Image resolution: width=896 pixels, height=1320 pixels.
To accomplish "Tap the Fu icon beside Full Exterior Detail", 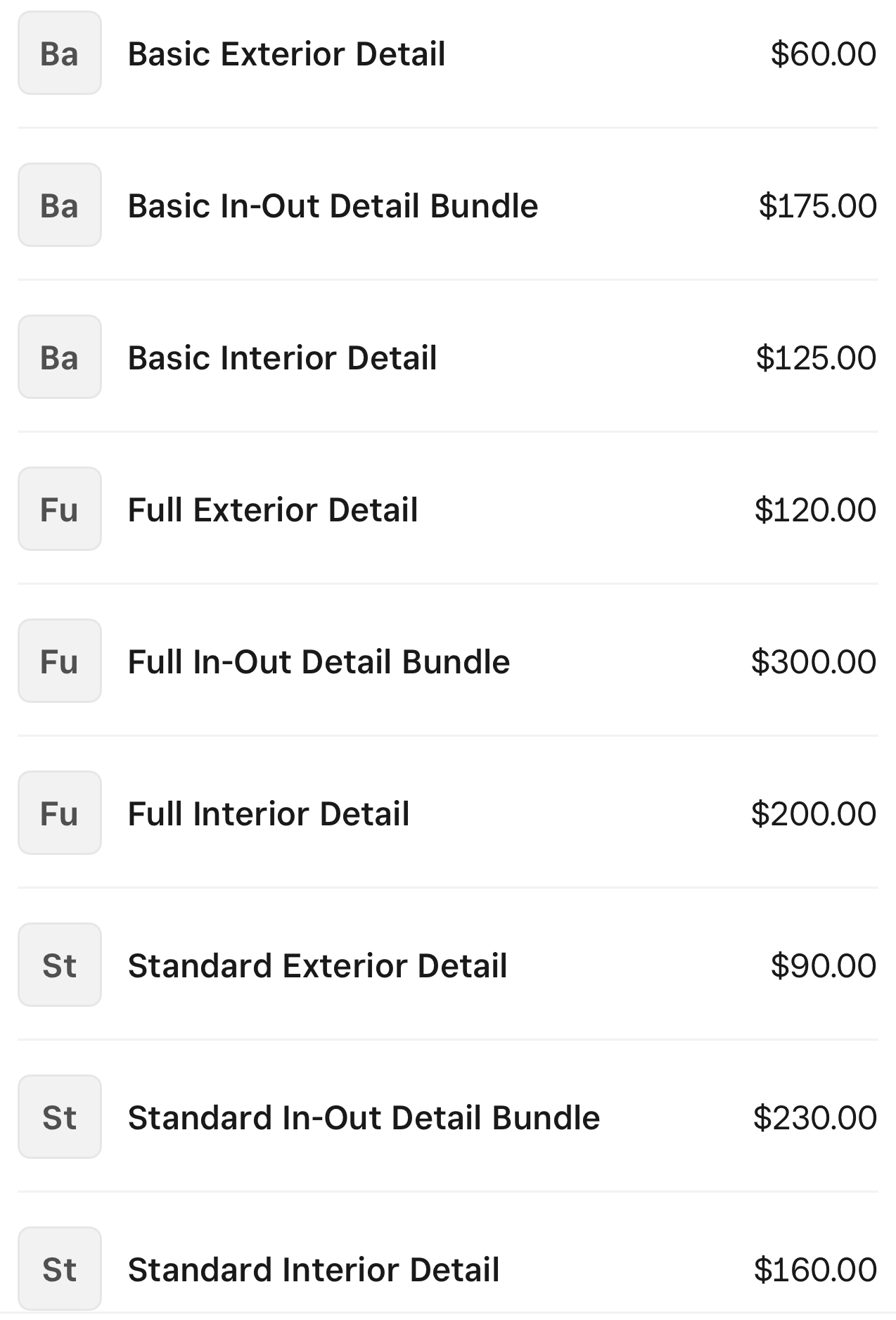I will [x=60, y=509].
